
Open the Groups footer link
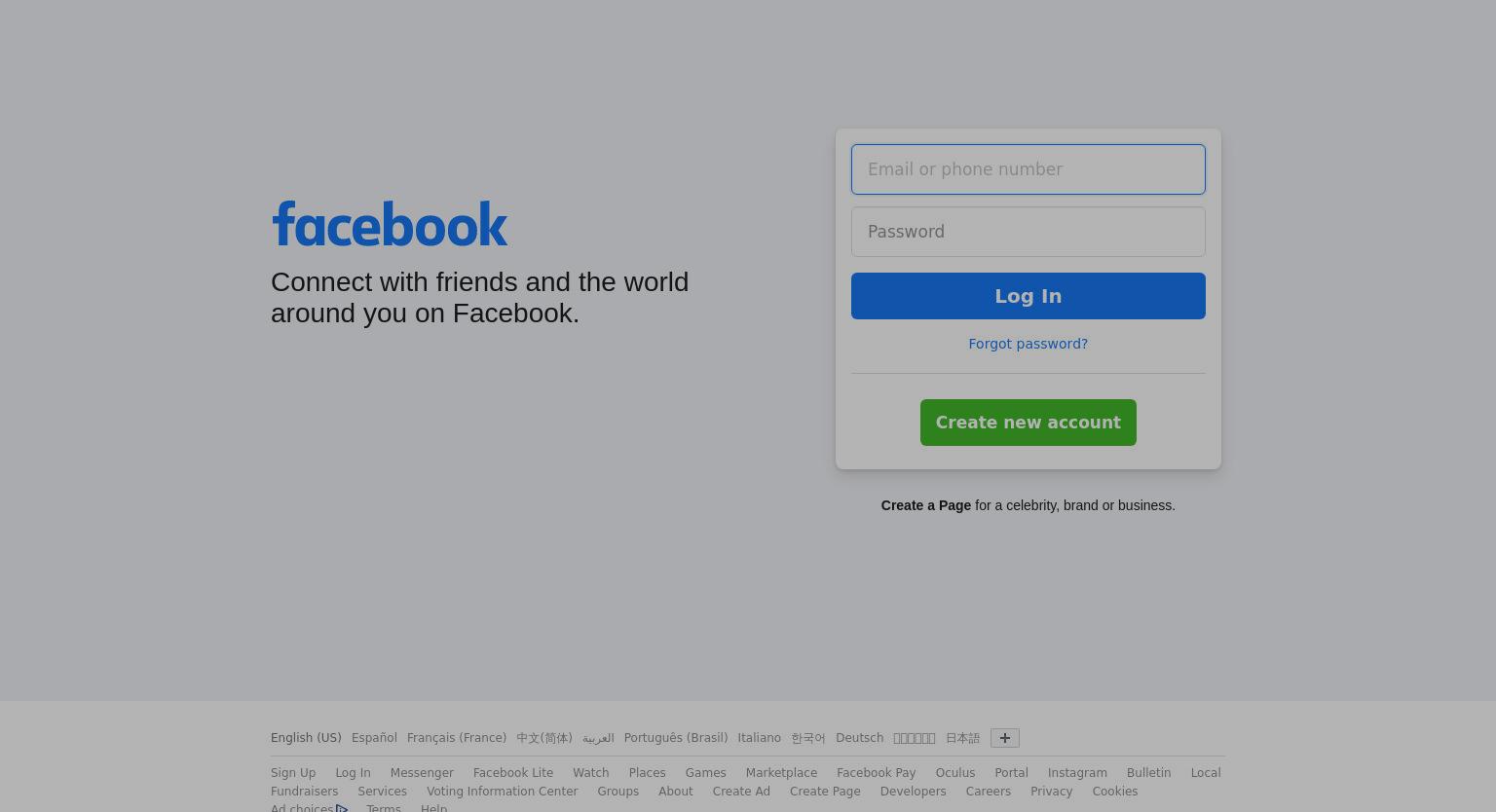pos(618,792)
